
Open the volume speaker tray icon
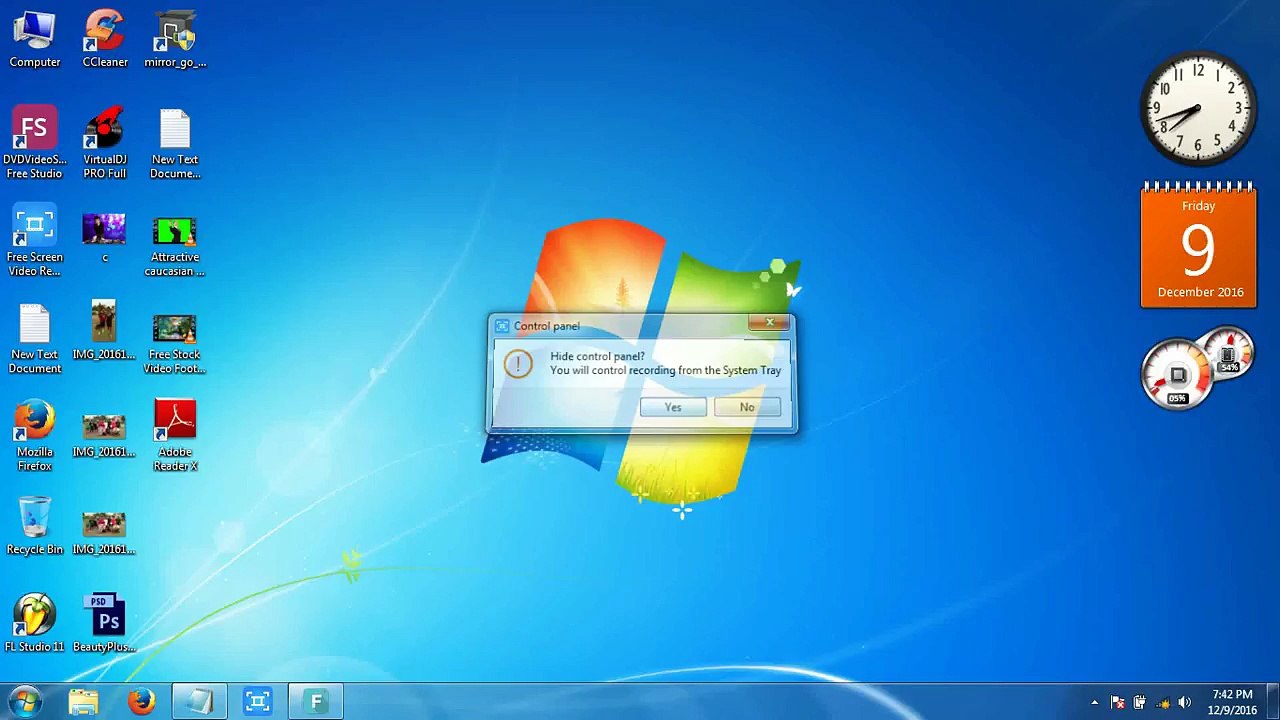tap(1184, 703)
